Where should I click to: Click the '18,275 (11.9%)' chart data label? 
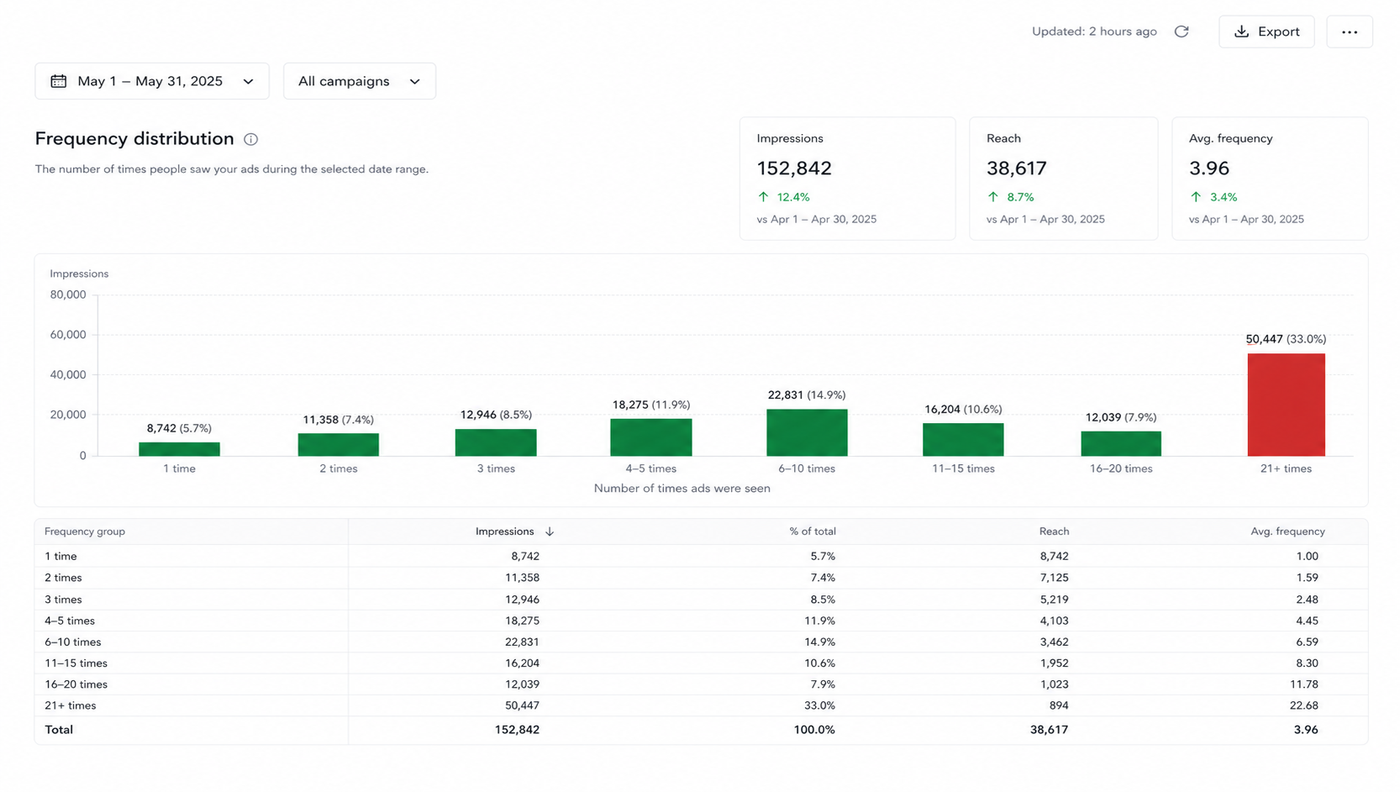pos(651,405)
